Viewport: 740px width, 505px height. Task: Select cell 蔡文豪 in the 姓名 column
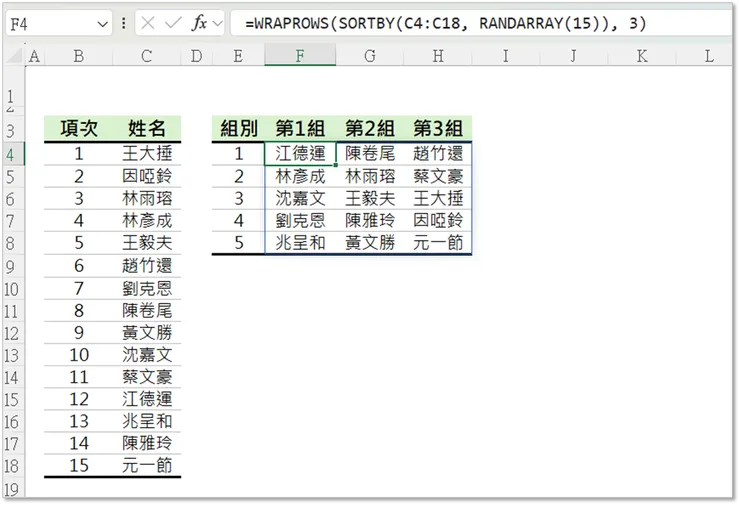coord(147,377)
